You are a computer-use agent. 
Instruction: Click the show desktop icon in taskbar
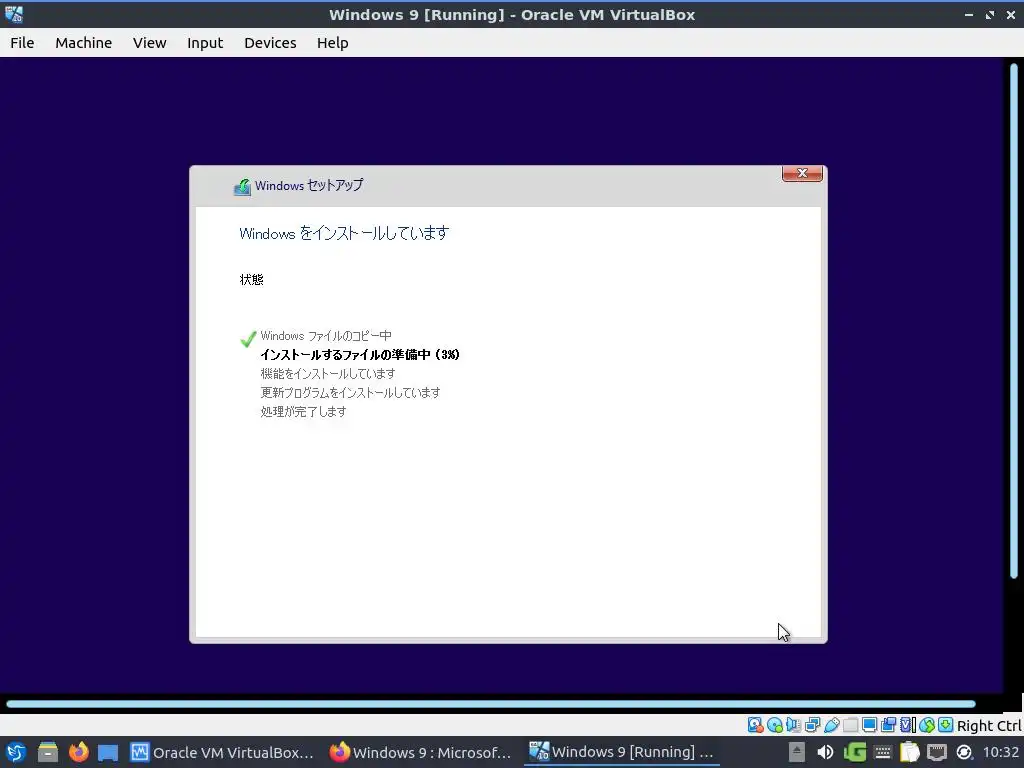(108, 752)
